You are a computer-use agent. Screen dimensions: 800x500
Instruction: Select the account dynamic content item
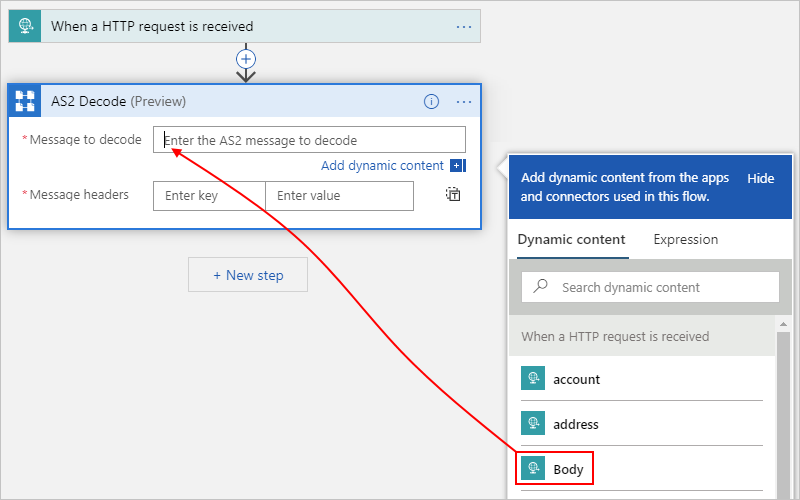coord(641,379)
